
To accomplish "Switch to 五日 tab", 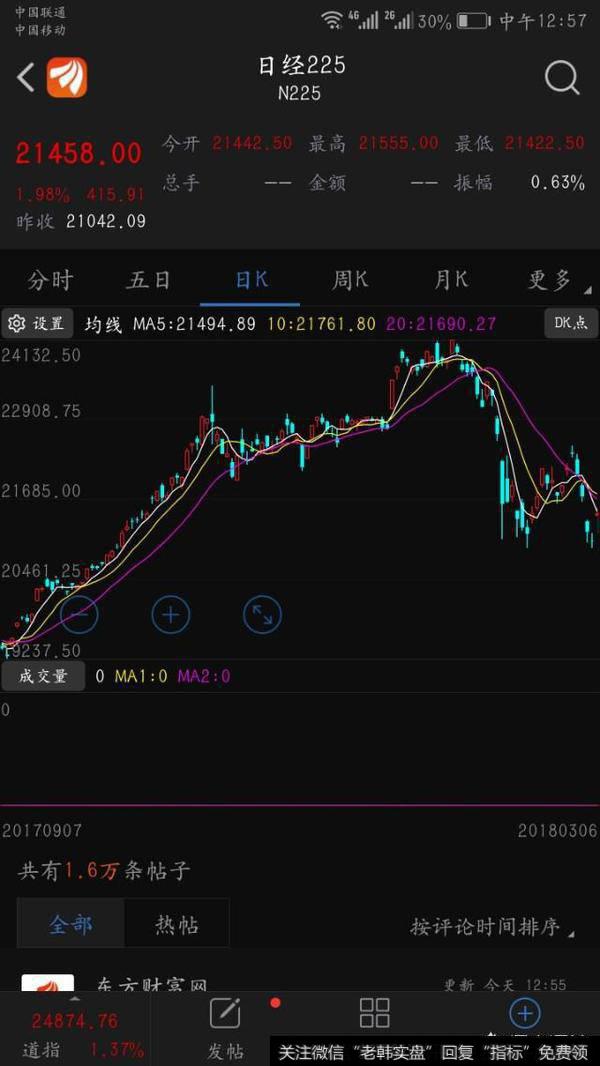I will pyautogui.click(x=147, y=280).
